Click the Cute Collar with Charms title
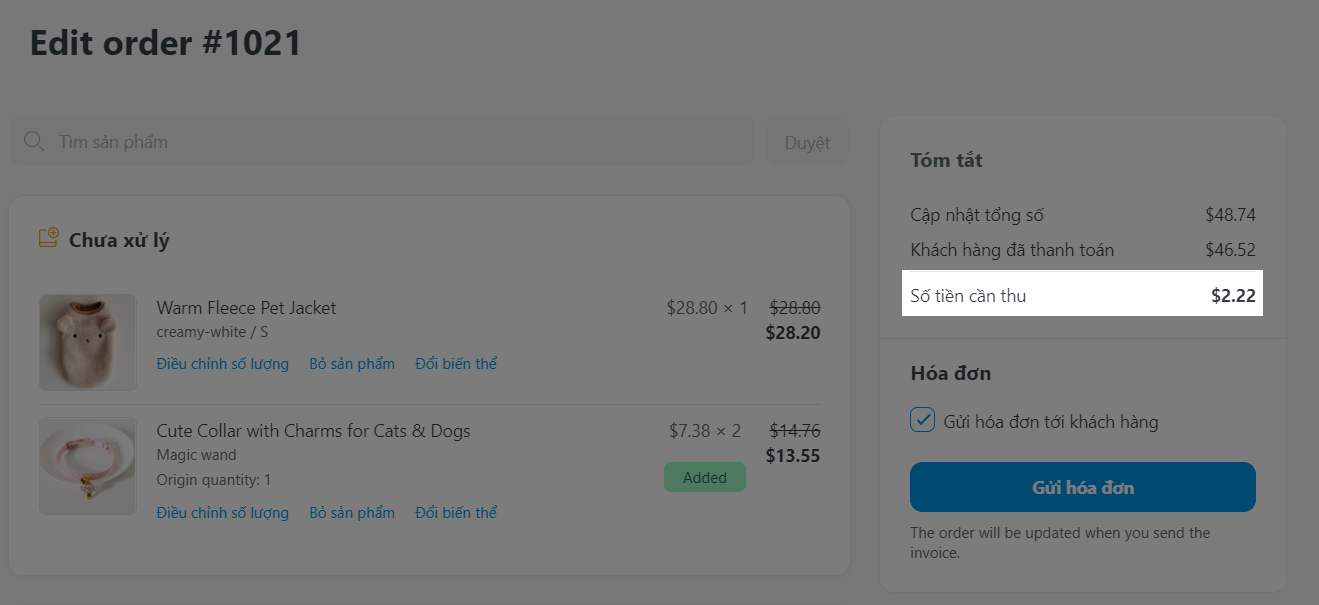The width and height of the screenshot is (1319, 605). tap(313, 431)
